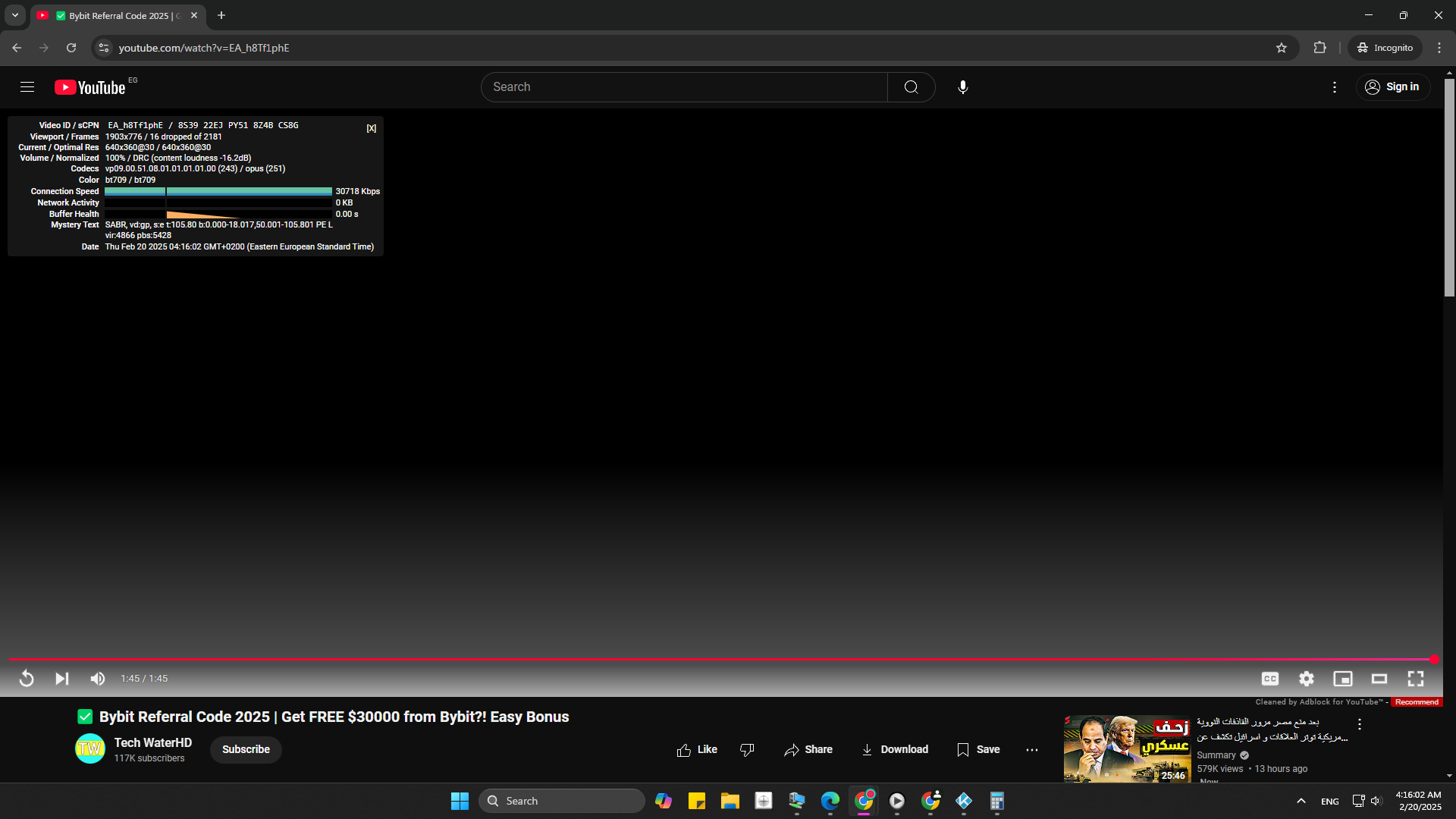The width and height of the screenshot is (1456, 819).
Task: Replay the finished video
Action: point(27,679)
